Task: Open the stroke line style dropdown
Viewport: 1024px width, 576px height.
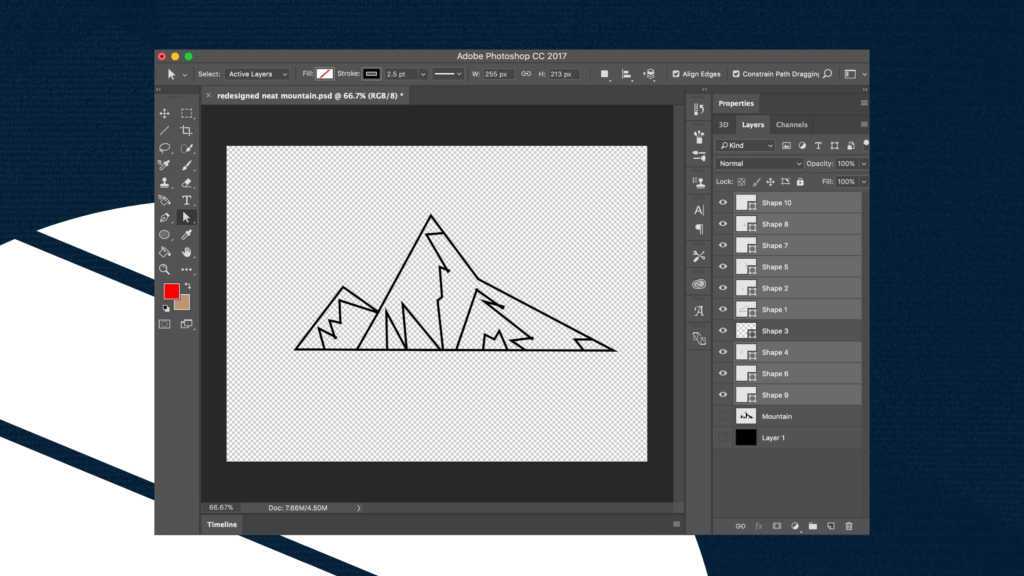Action: (448, 74)
